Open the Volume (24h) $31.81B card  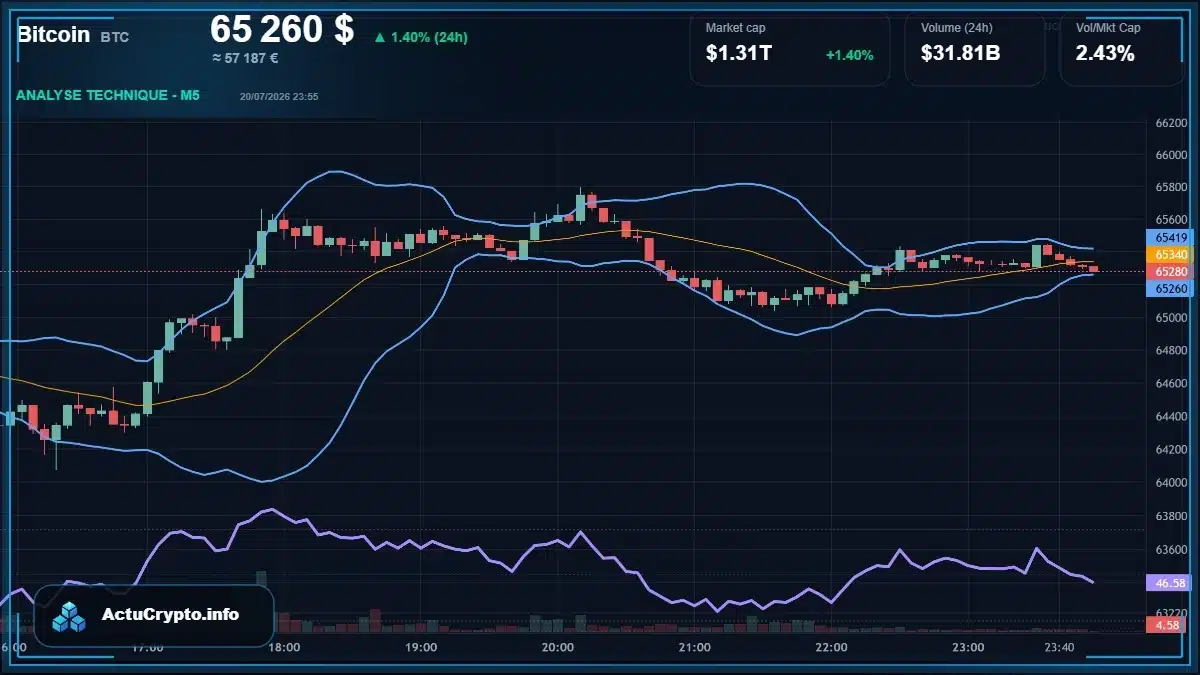[975, 47]
